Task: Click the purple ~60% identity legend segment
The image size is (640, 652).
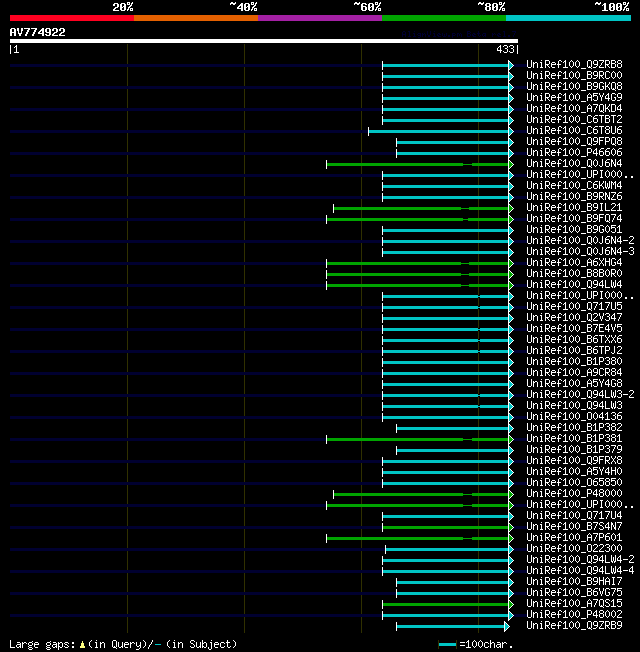Action: pos(320,18)
